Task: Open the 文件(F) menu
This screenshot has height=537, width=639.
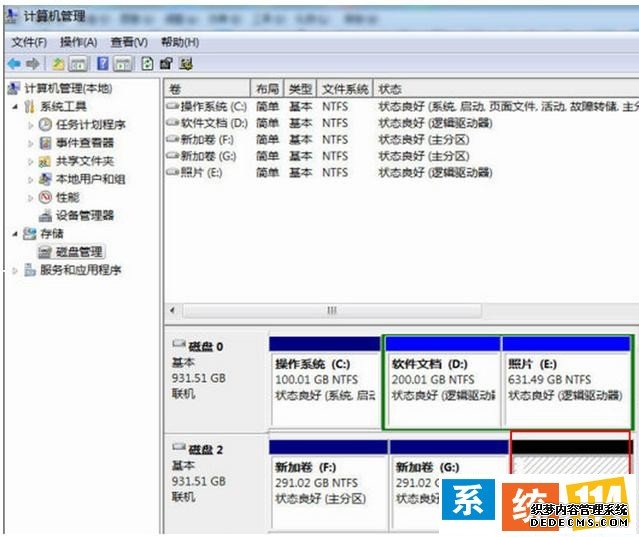Action: [x=29, y=42]
